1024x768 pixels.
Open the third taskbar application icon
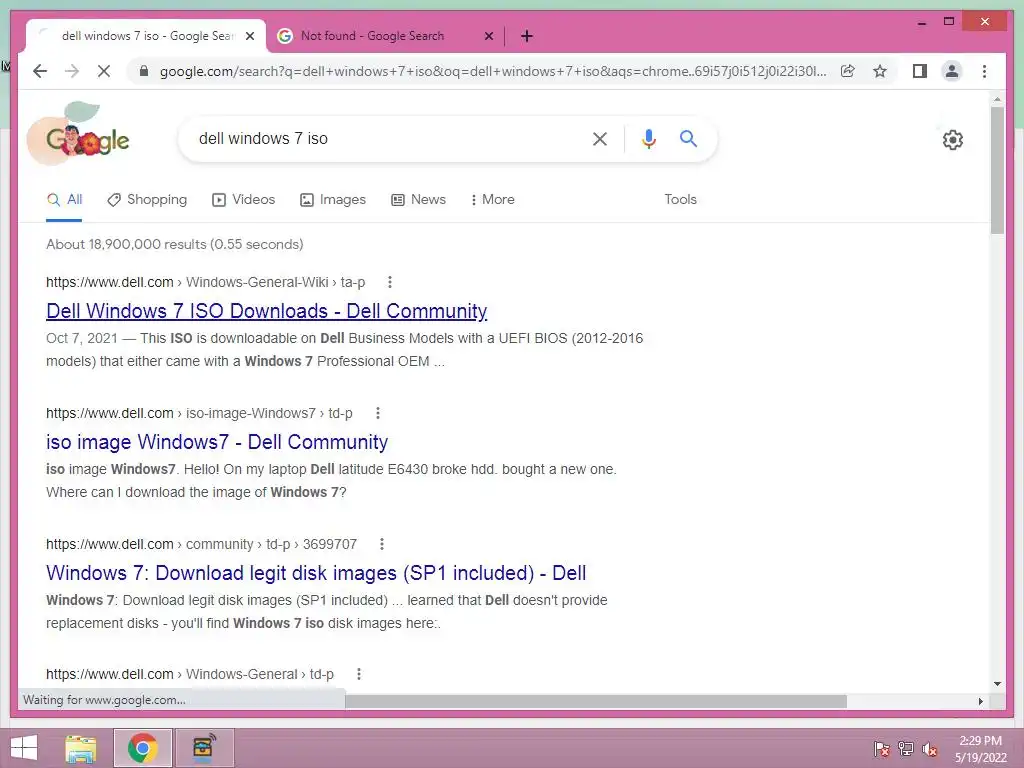click(x=204, y=748)
